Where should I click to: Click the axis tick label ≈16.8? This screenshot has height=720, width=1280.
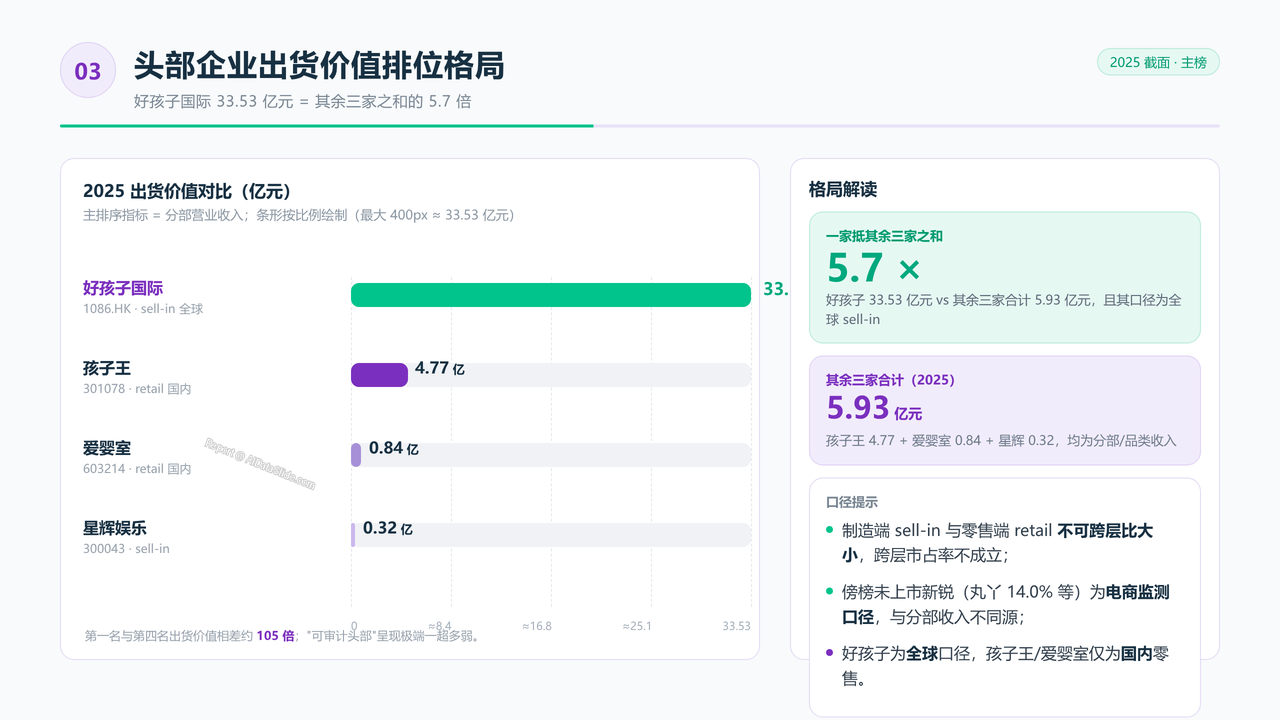point(537,626)
